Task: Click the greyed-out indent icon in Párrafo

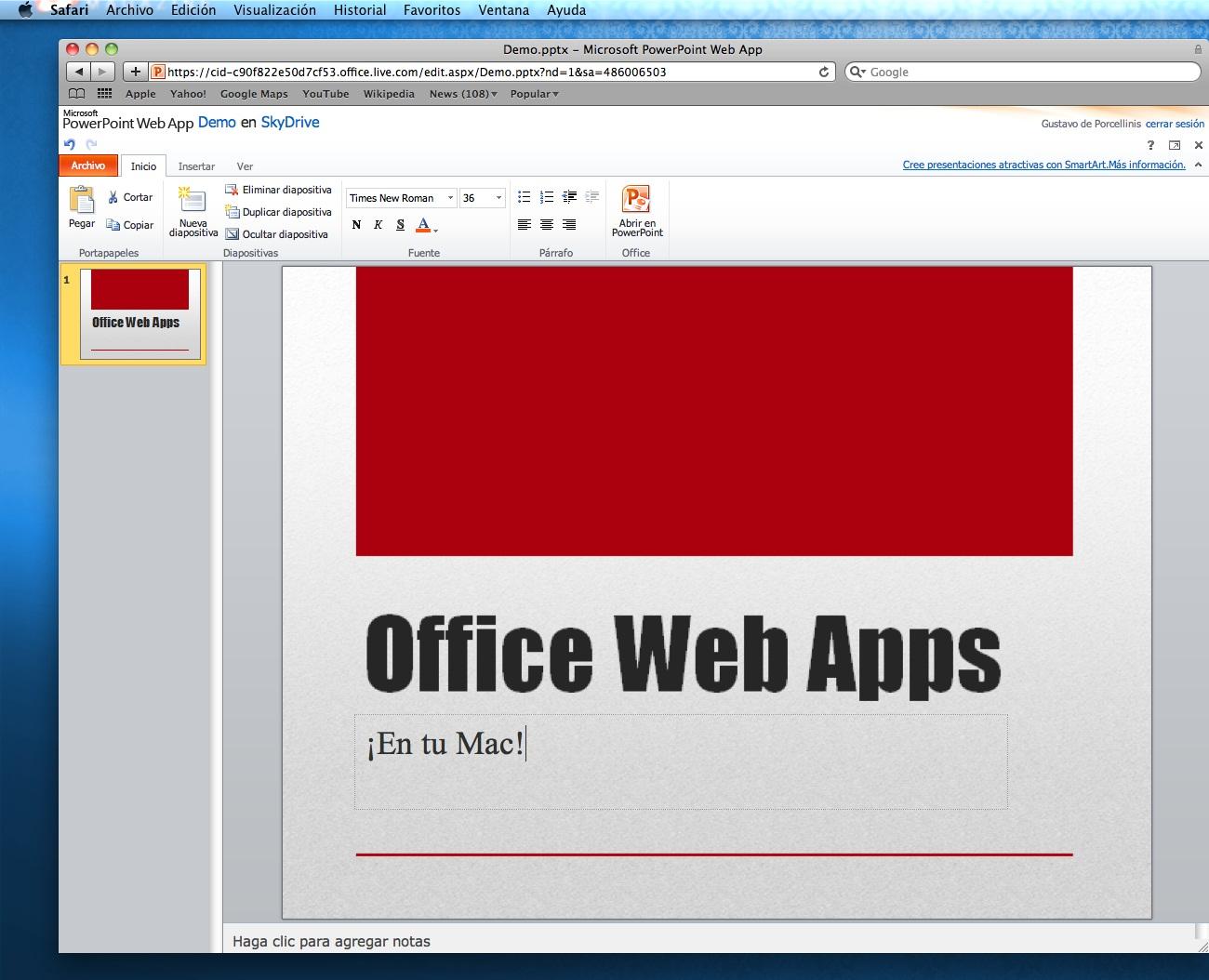Action: tap(591, 197)
